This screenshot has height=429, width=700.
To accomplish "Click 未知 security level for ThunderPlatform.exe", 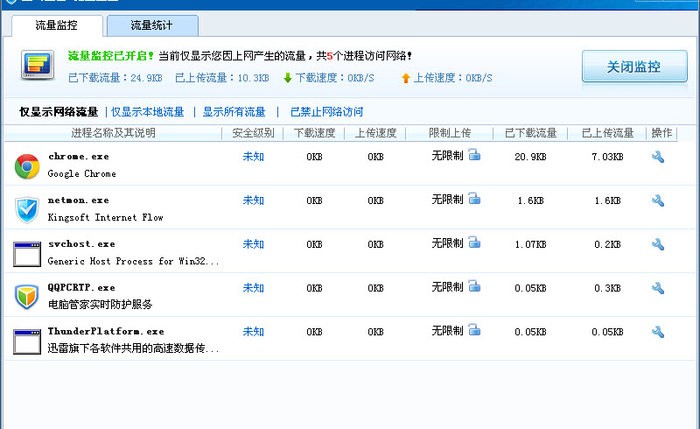I will pos(253,332).
